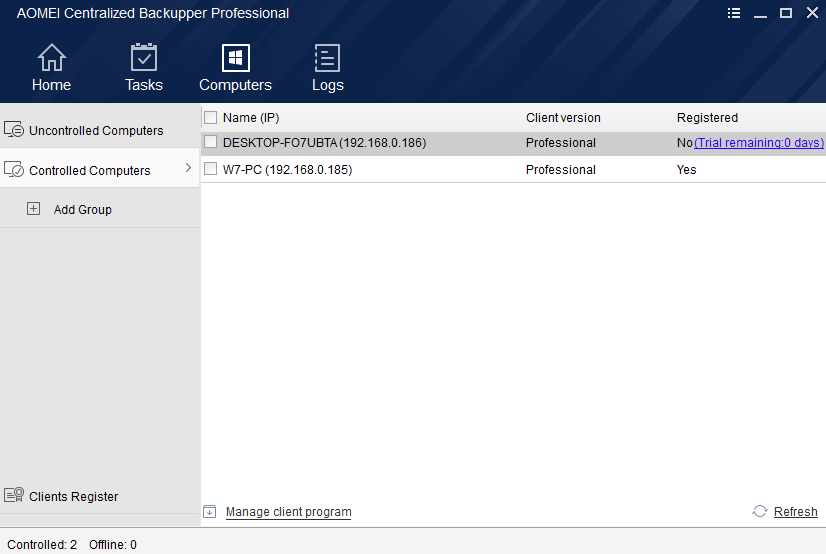
Task: Tick the select-all checkbox in Name (IP) header
Action: (x=211, y=117)
